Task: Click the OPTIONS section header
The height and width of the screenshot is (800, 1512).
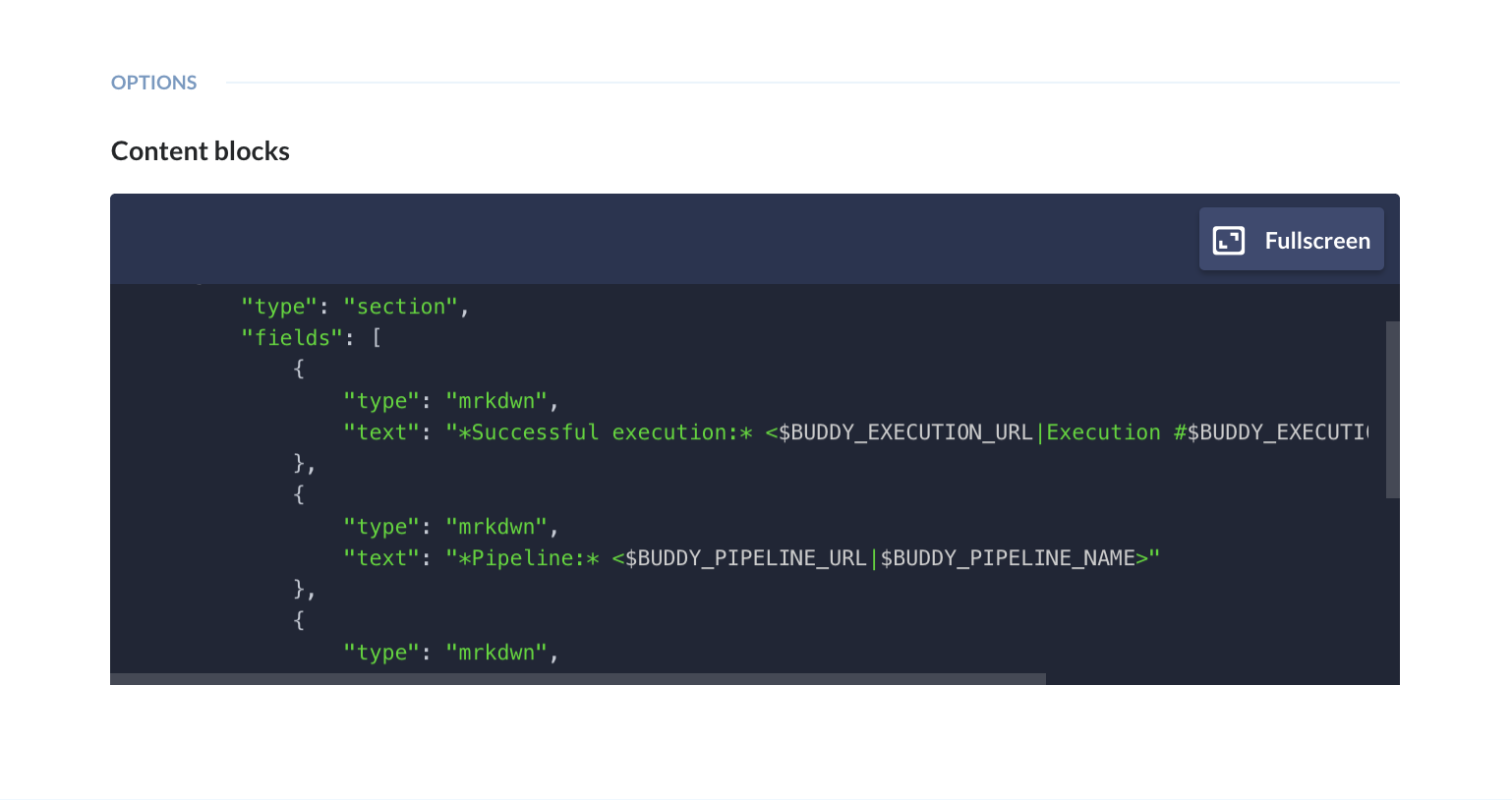Action: [x=154, y=83]
